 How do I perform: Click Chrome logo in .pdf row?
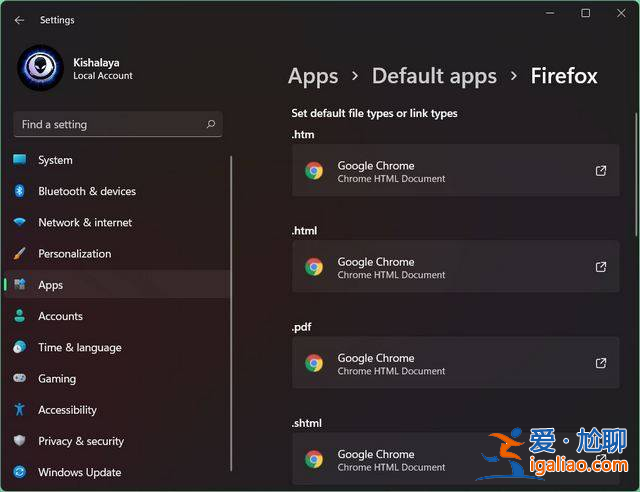(314, 363)
